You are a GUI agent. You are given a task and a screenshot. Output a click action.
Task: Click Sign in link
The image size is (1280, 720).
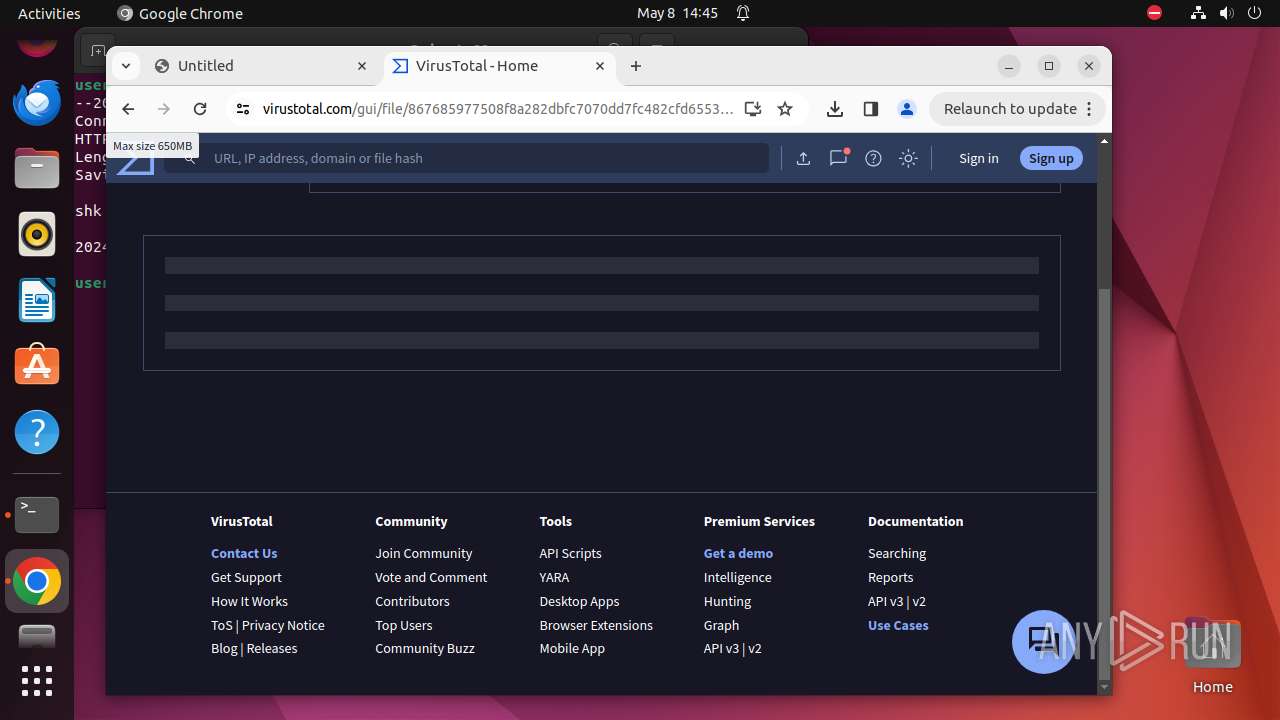[x=978, y=158]
